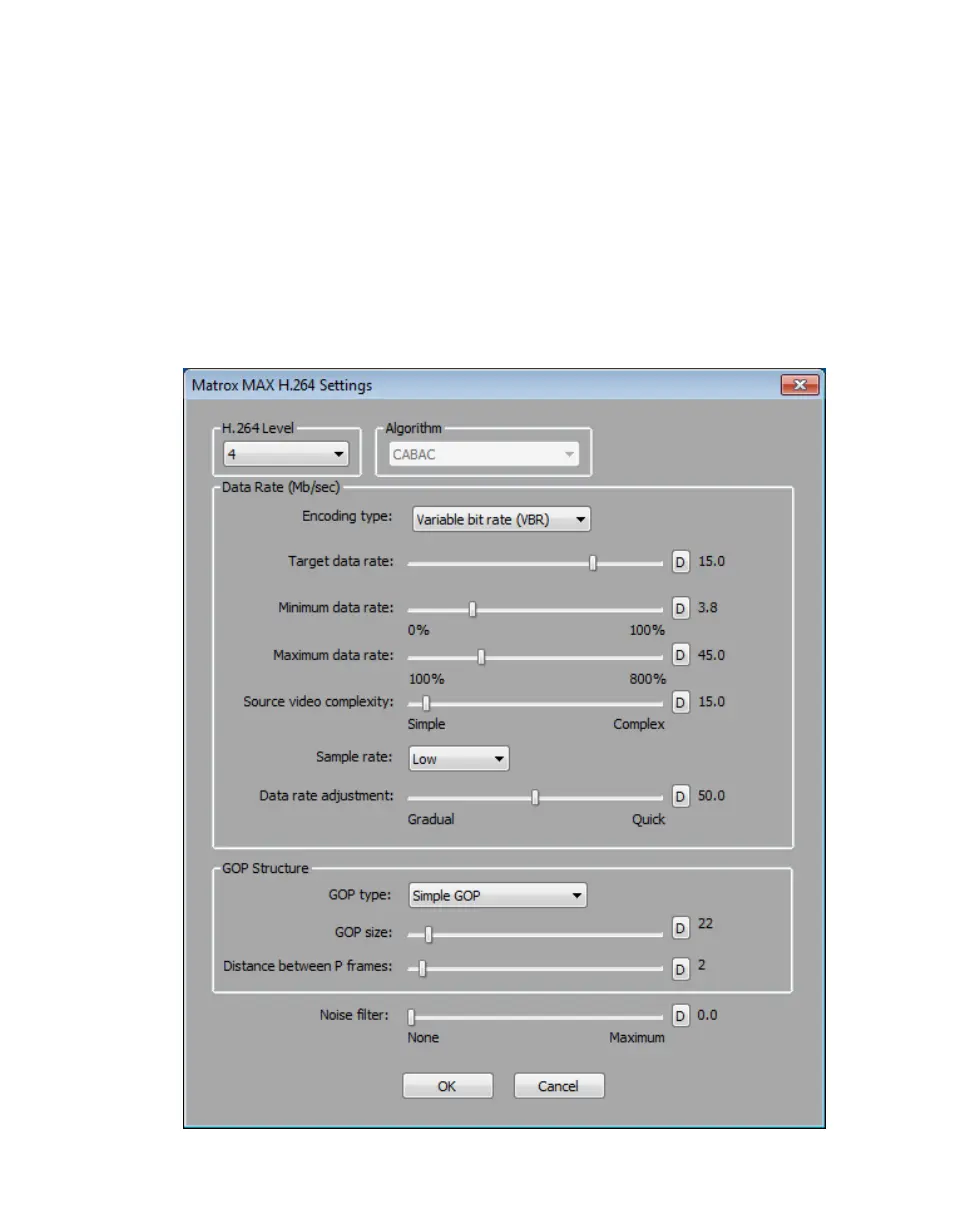
Task: Open the H.264 Level dropdown
Action: (286, 454)
